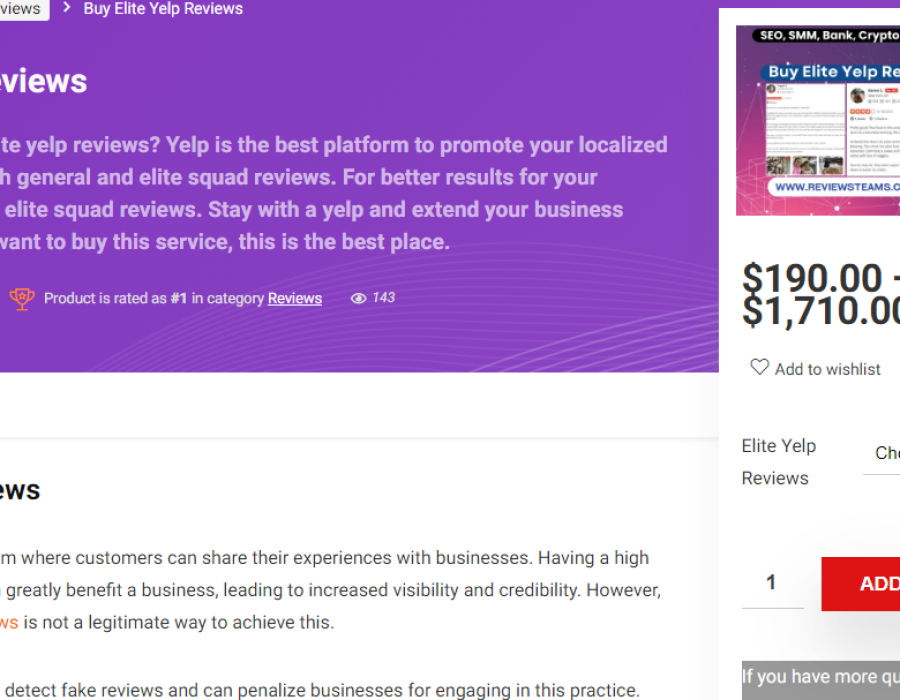Click the gray 'If you have more' box

pyautogui.click(x=820, y=680)
